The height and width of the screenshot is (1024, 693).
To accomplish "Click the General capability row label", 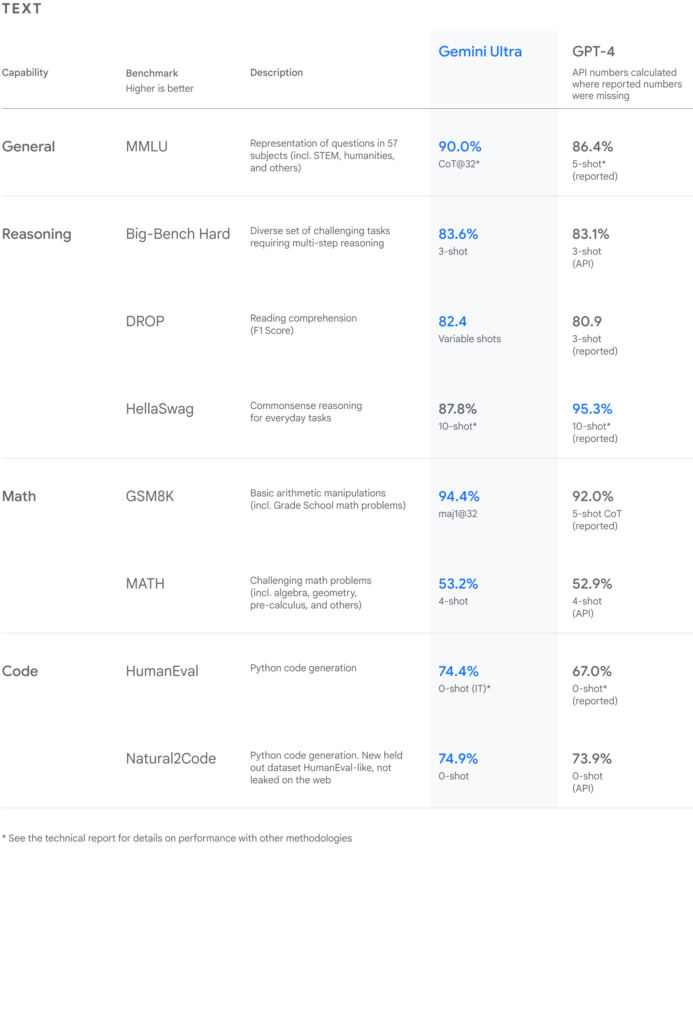I will tap(29, 146).
